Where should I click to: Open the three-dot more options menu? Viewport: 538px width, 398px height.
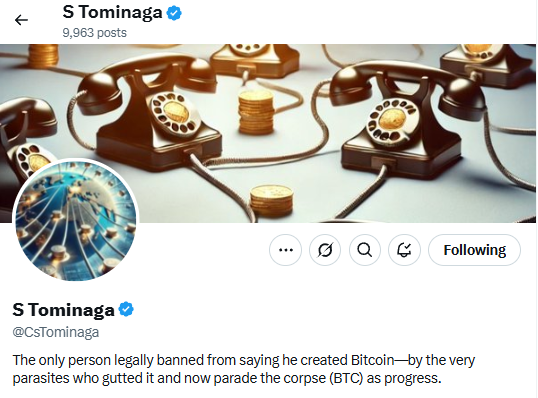pyautogui.click(x=286, y=250)
